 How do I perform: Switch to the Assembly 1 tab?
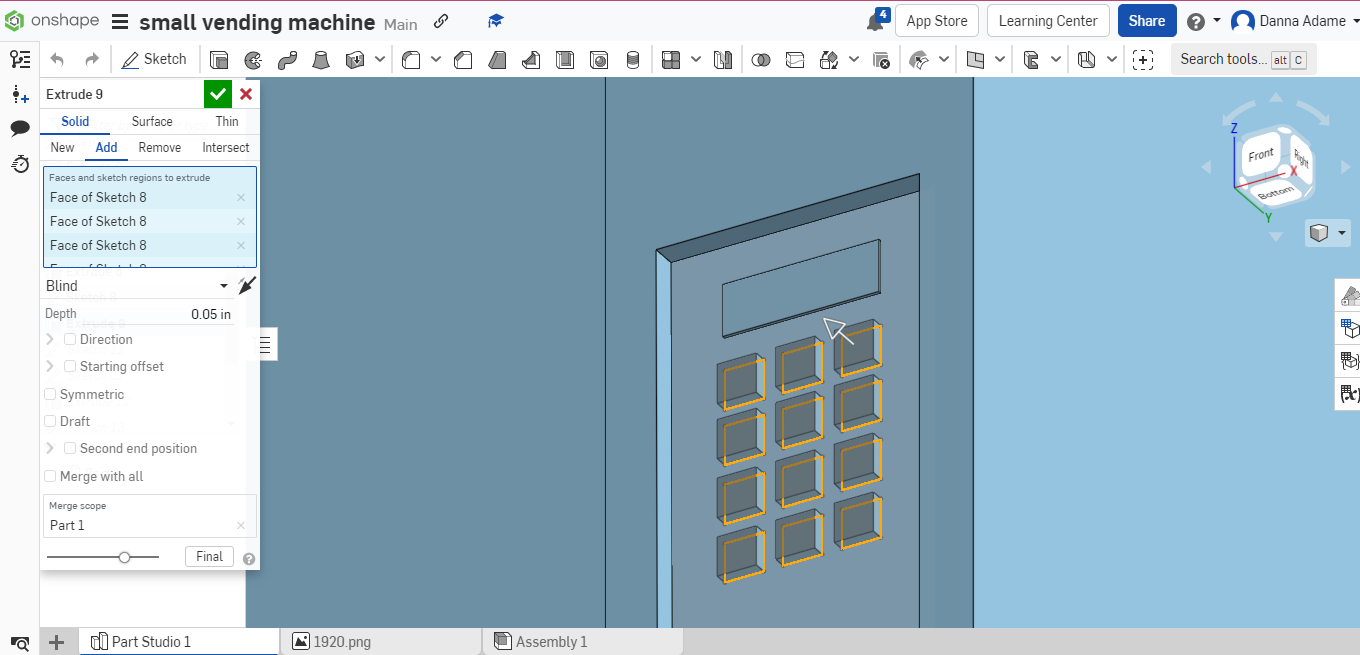pyautogui.click(x=552, y=641)
